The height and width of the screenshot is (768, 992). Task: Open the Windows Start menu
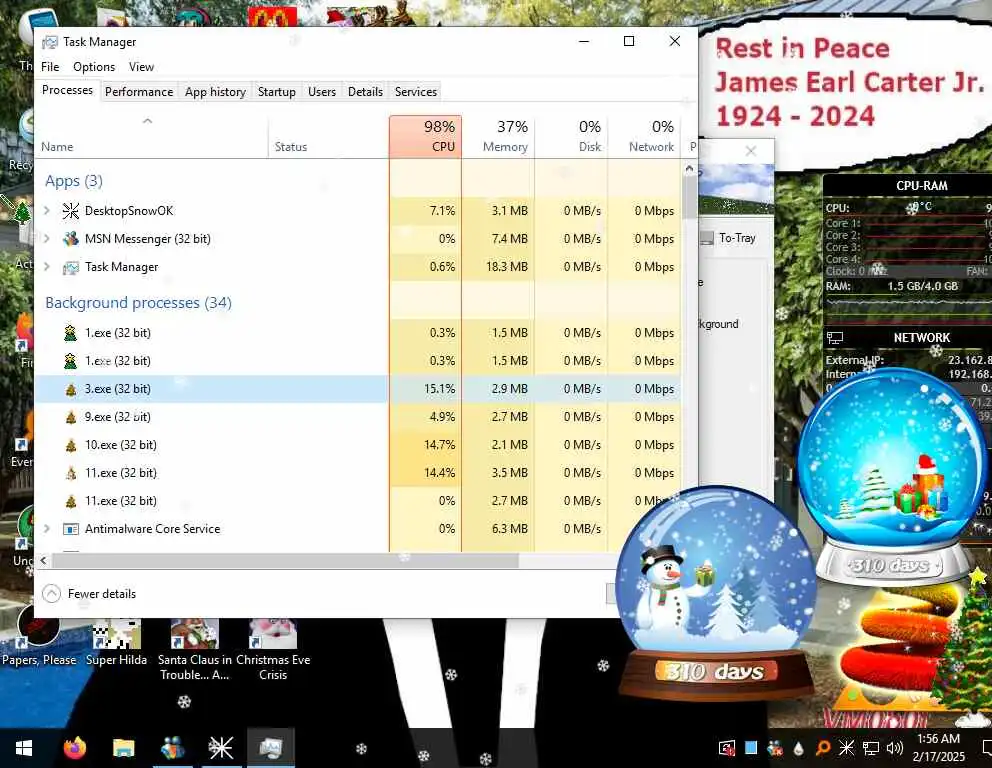[x=23, y=748]
